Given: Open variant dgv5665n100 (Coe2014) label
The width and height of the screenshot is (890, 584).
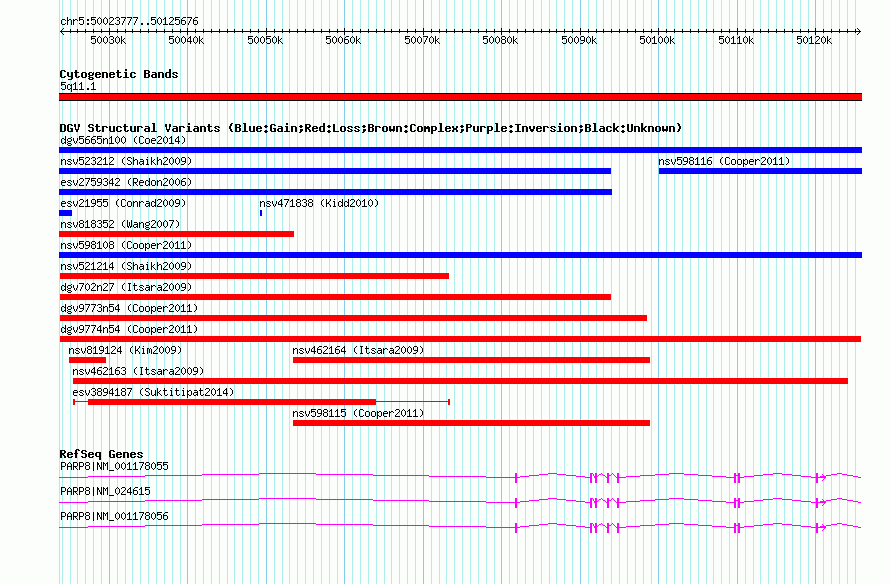Looking at the screenshot, I should pyautogui.click(x=123, y=140).
